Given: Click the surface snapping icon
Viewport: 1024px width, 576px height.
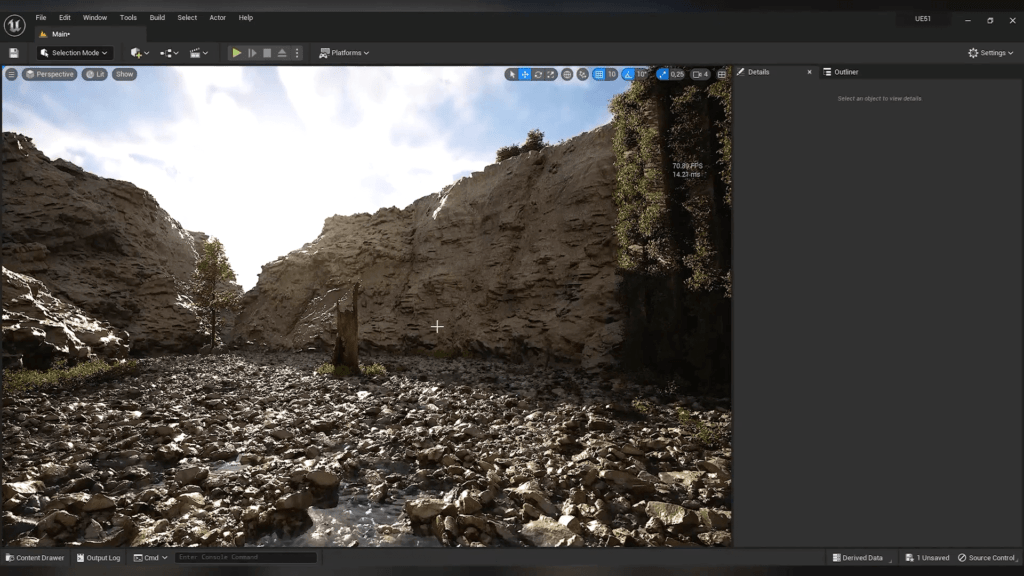Looking at the screenshot, I should point(582,74).
